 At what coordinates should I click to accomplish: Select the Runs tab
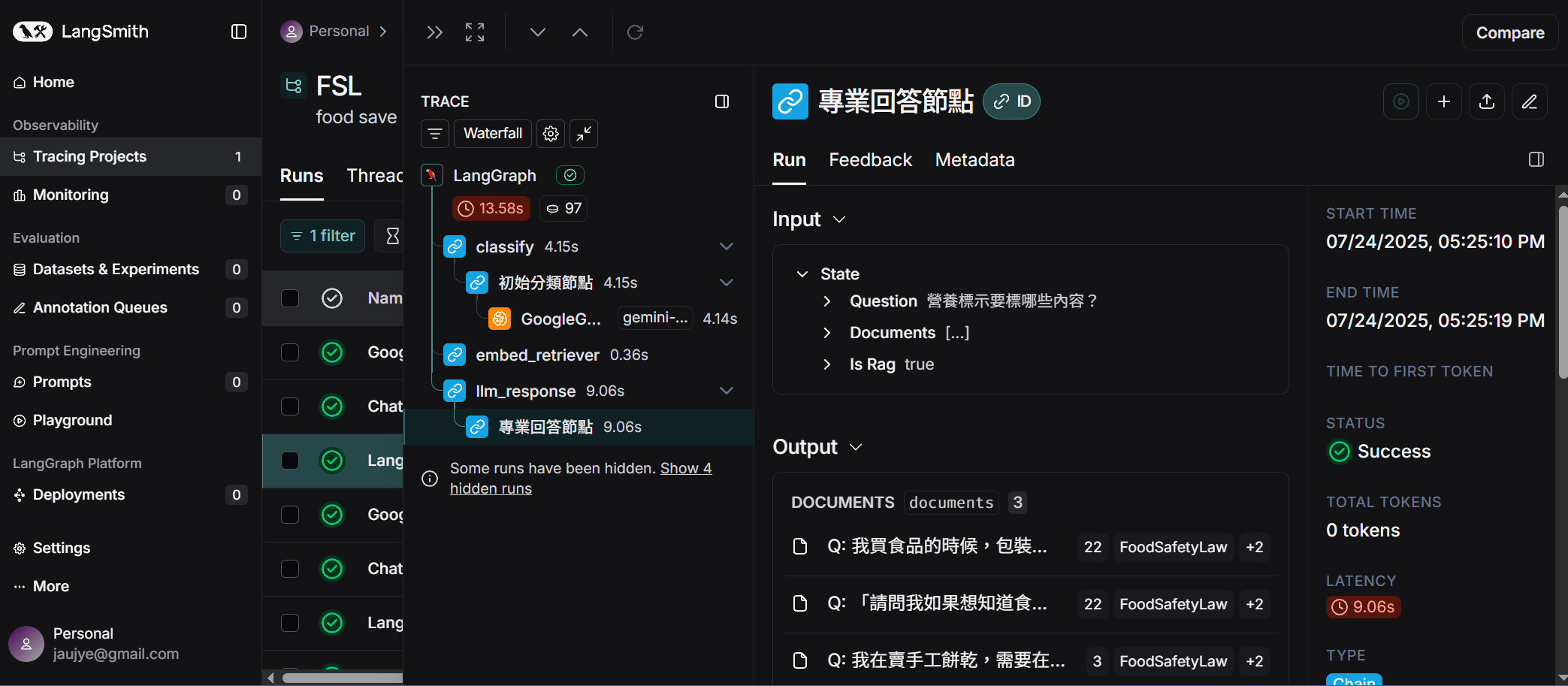tap(301, 176)
